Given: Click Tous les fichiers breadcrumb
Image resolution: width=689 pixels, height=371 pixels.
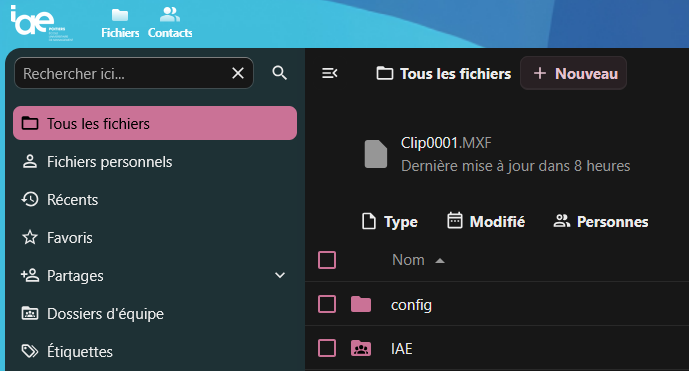Looking at the screenshot, I should (444, 73).
